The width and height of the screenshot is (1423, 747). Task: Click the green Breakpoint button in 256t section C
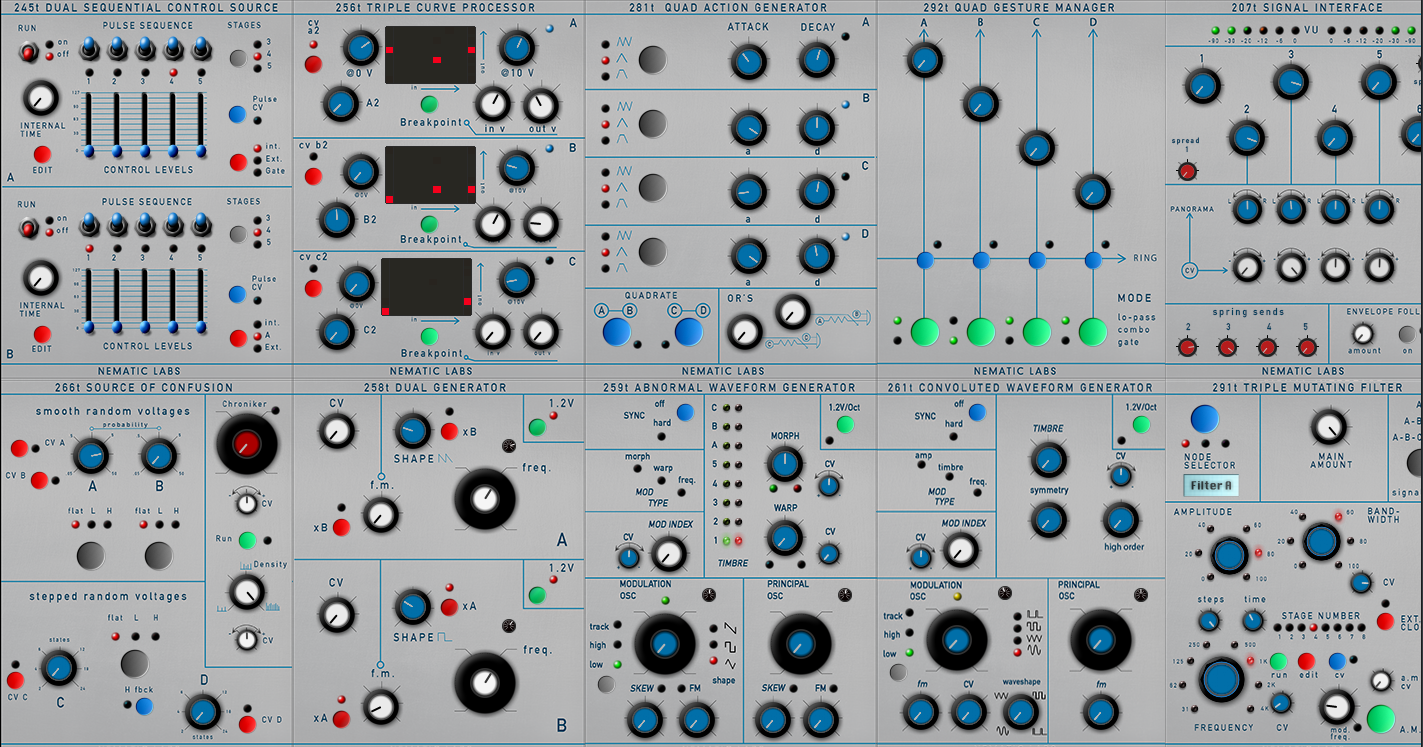(429, 336)
